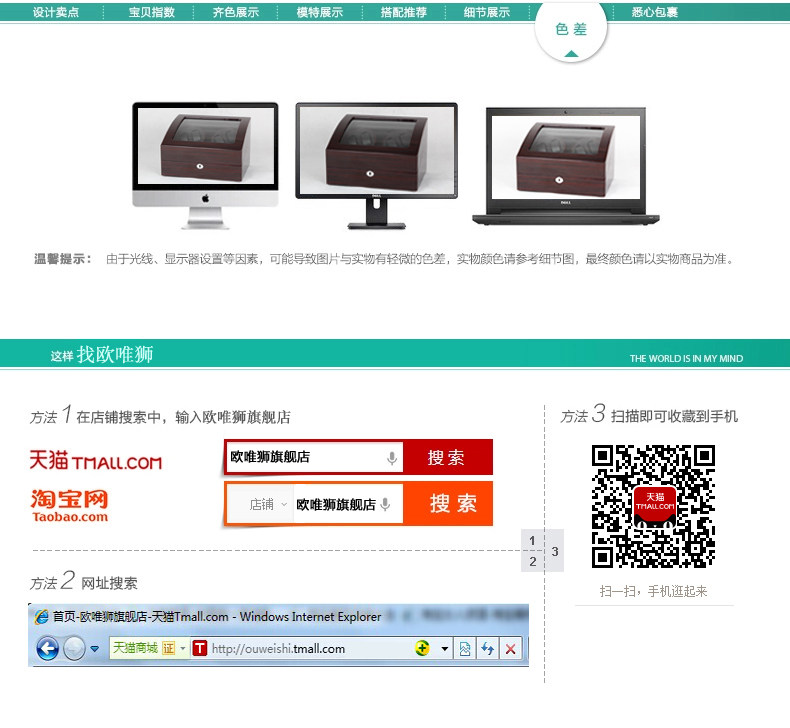Screen dimensions: 790x728
Task: Click THE WORLD IS IN MY MIND text
Action: pos(686,358)
